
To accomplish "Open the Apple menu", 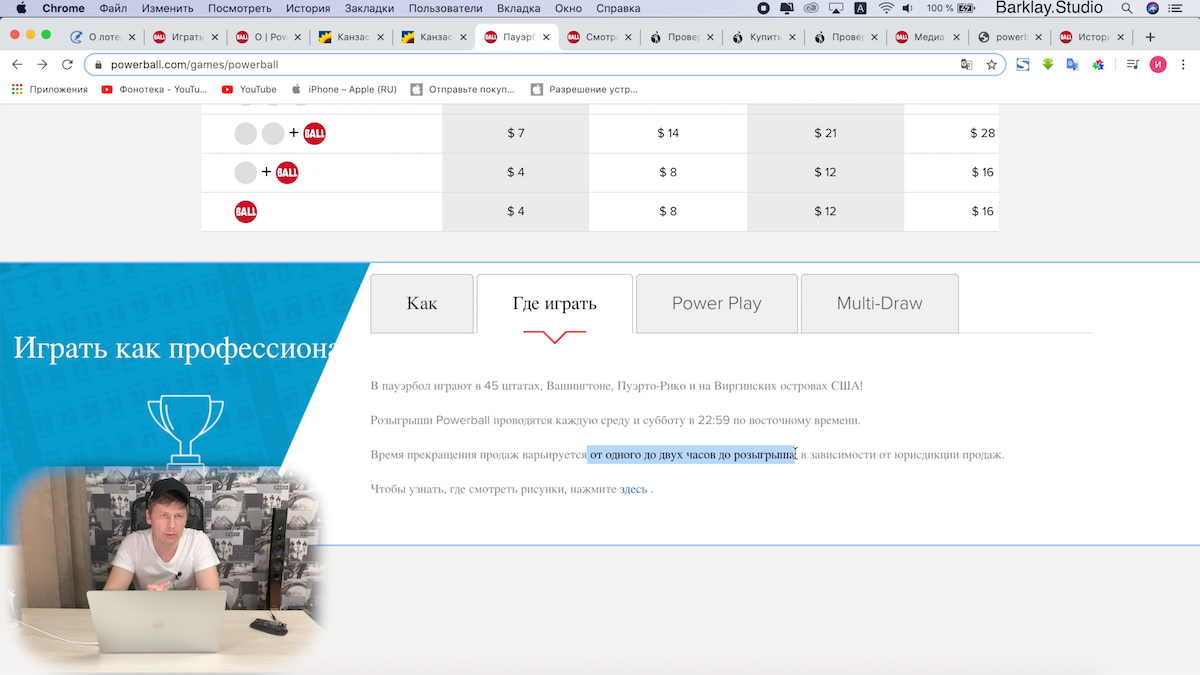I will tap(20, 8).
